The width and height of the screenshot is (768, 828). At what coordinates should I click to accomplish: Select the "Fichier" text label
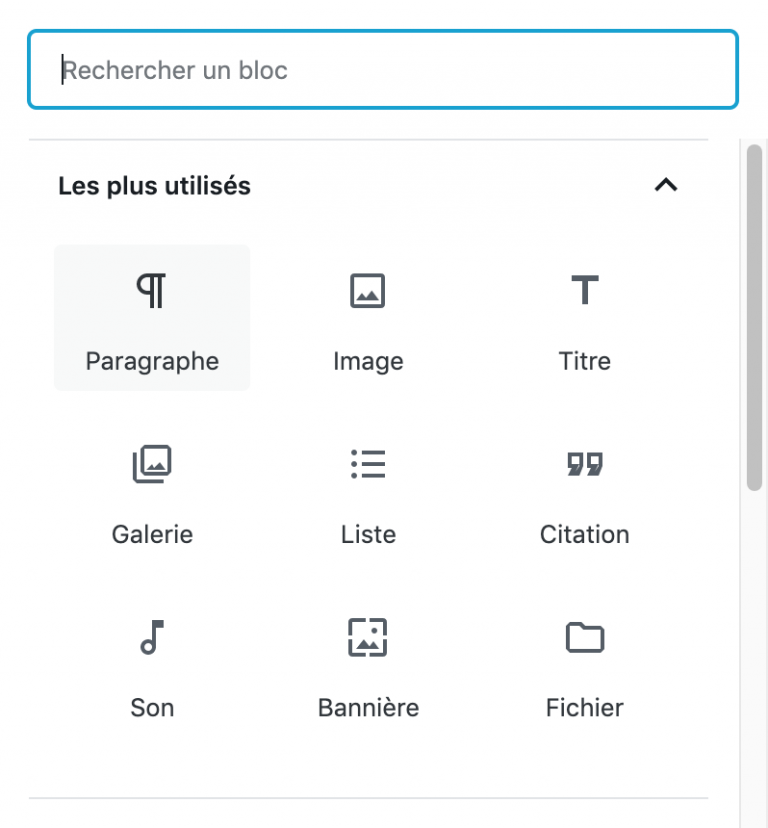coord(585,708)
